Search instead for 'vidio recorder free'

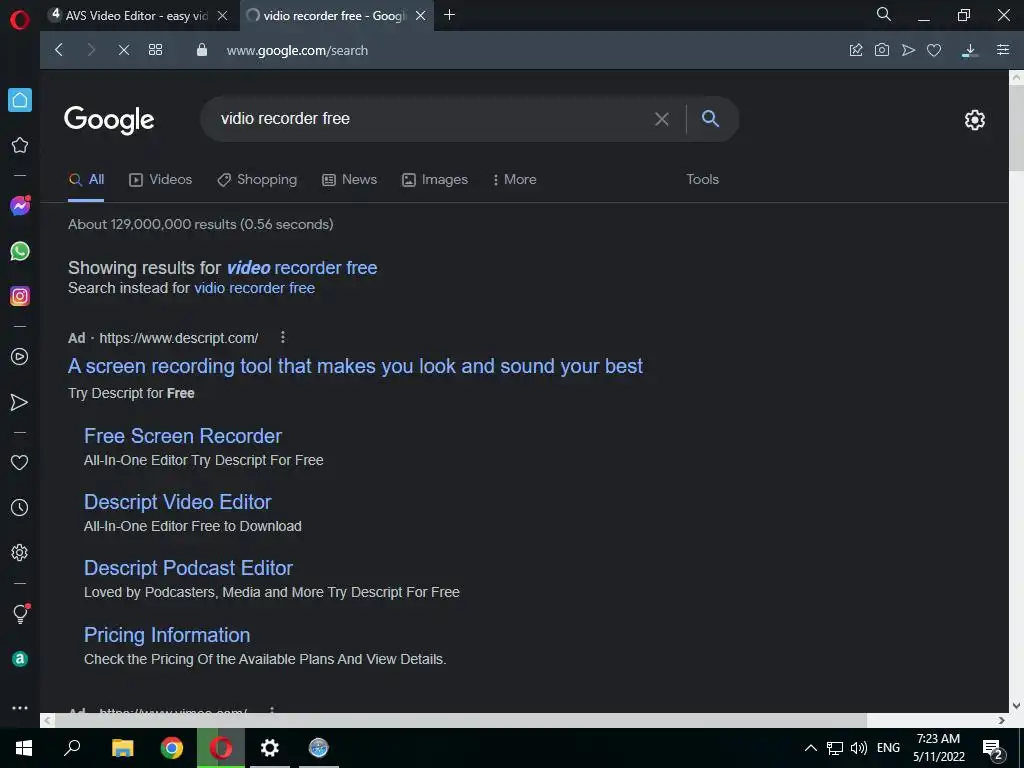[255, 288]
